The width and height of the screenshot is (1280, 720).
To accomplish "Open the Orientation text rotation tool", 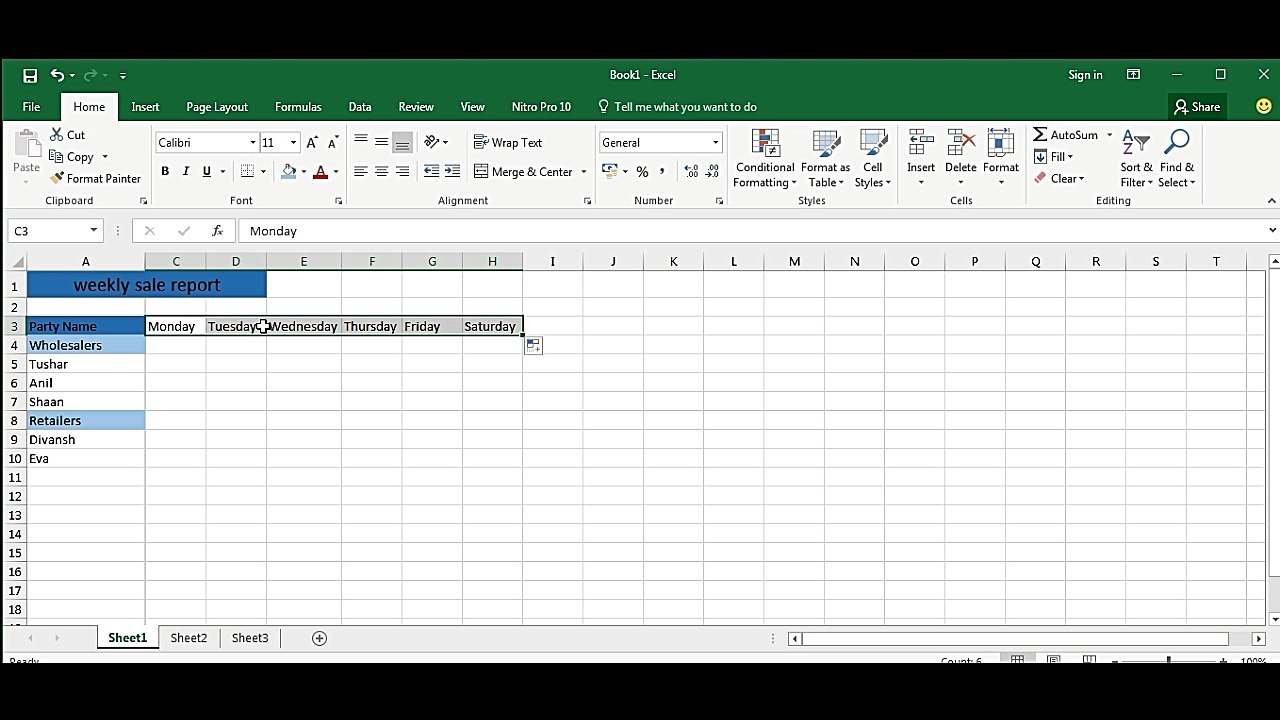I will [x=432, y=142].
